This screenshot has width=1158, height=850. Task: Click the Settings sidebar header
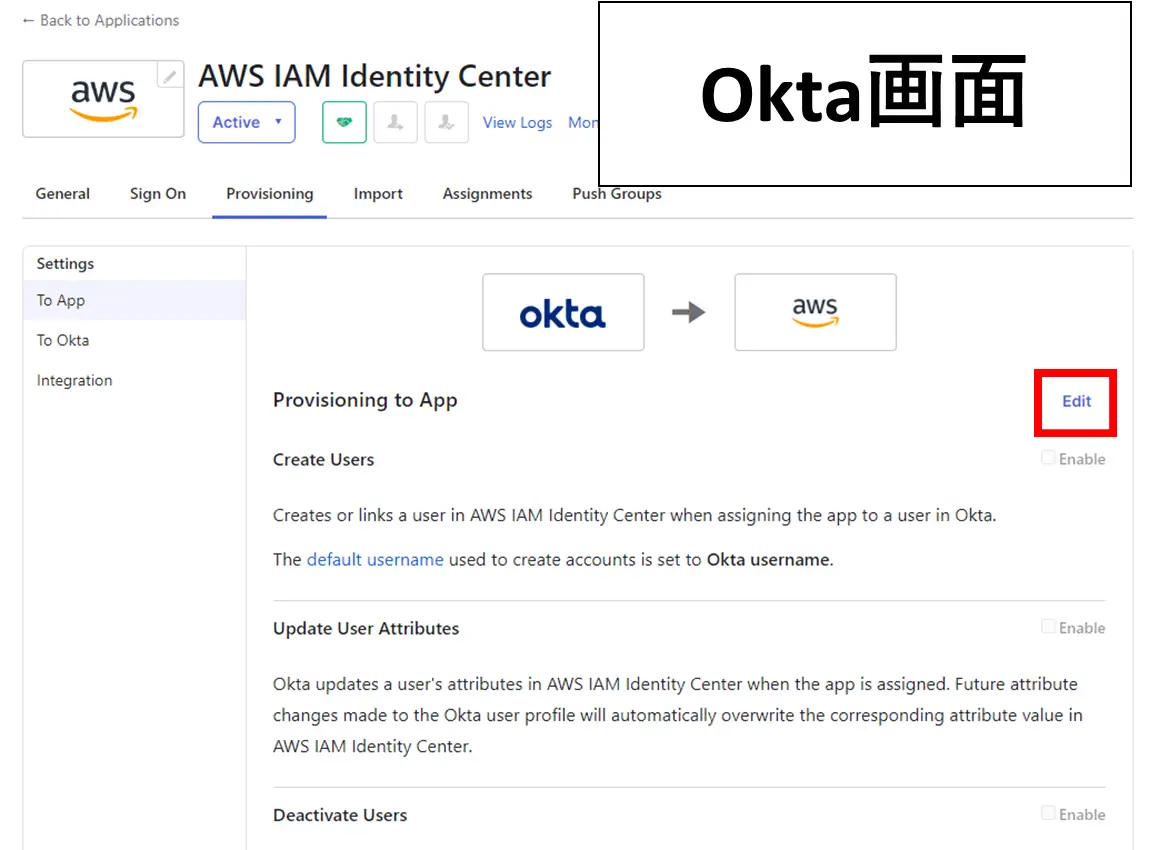click(66, 264)
